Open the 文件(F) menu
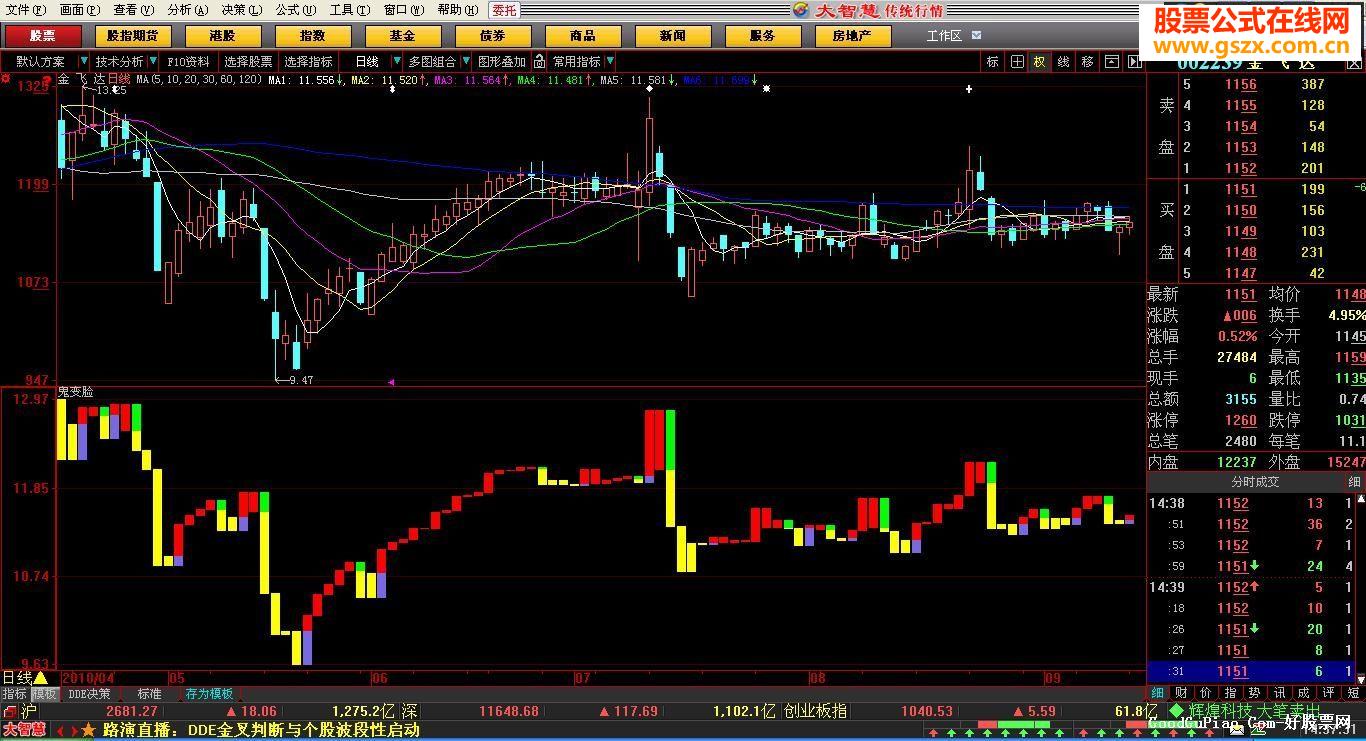The image size is (1366, 741). [x=25, y=10]
